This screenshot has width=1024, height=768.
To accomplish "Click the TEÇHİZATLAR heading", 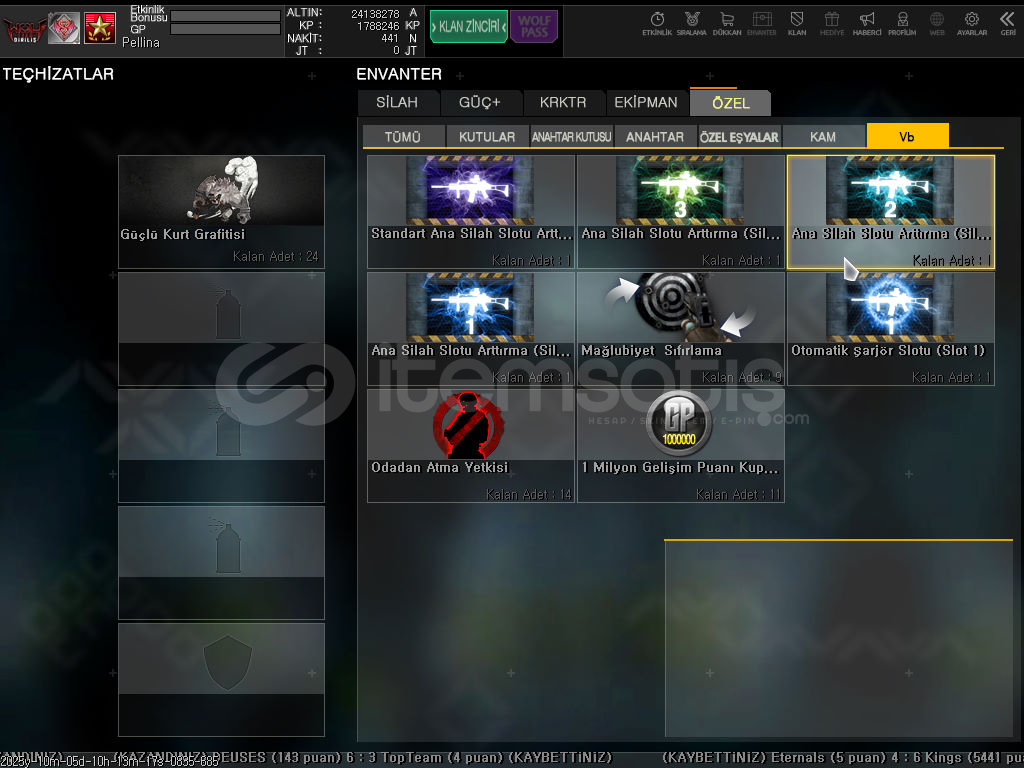I will tap(58, 74).
